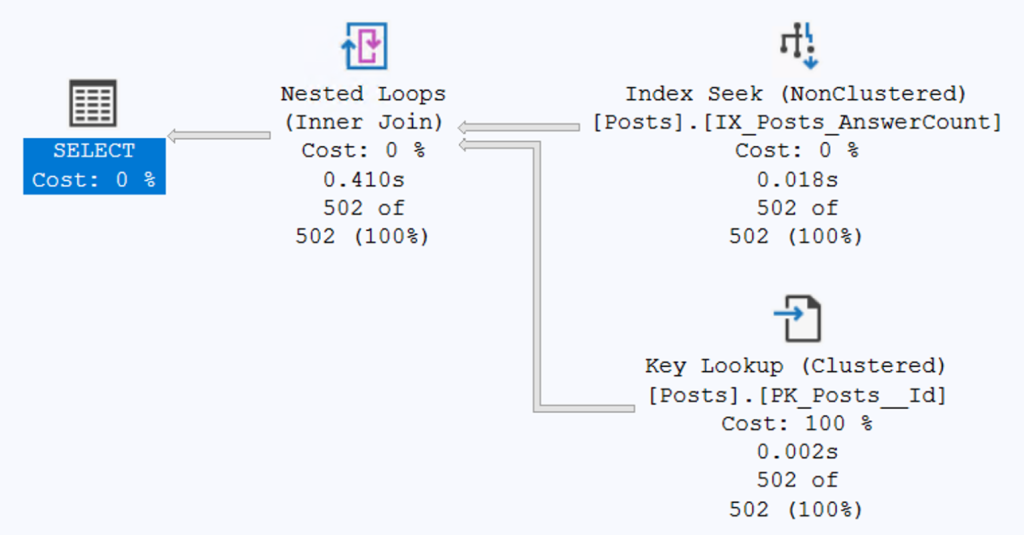Click the Index Seek operator icon
The image size is (1024, 535).
click(x=797, y=46)
